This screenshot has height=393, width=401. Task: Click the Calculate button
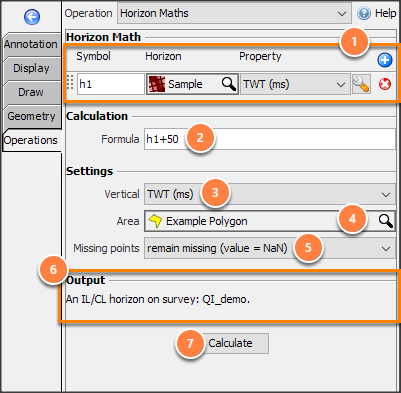(x=230, y=343)
